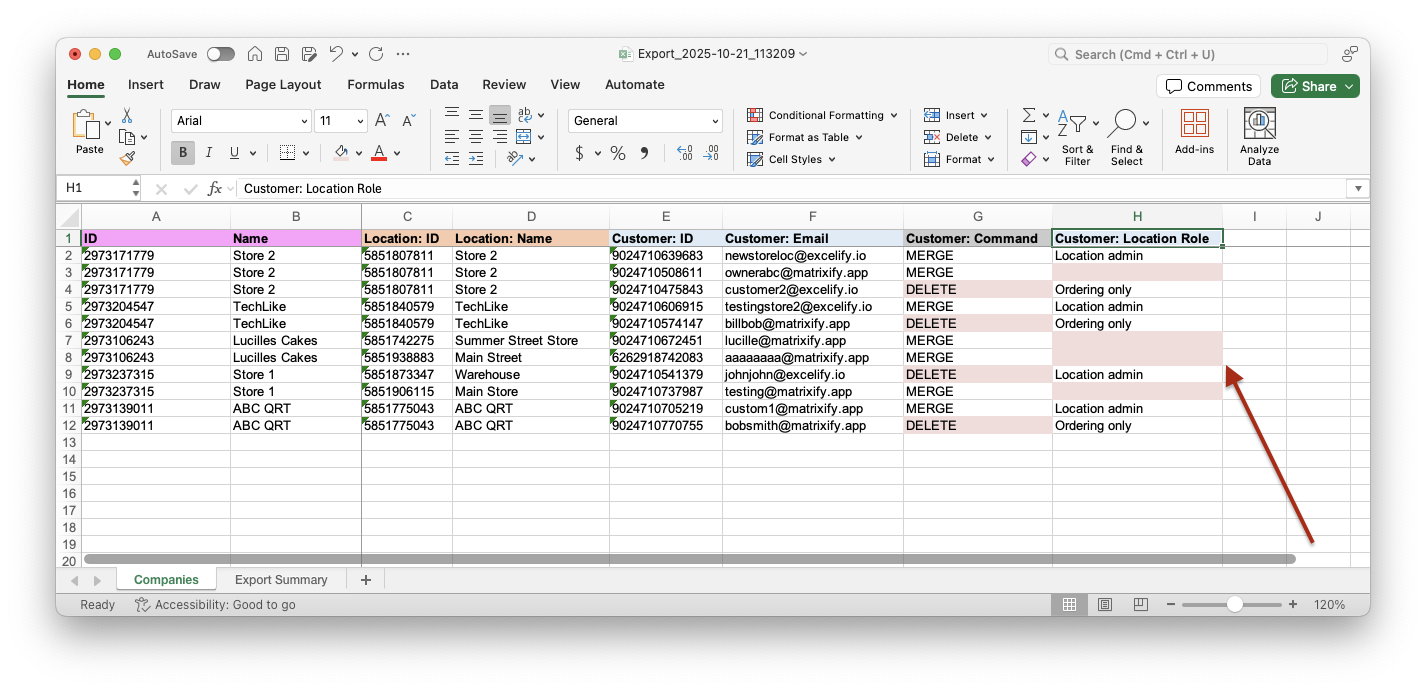Open the Add-ins icon

(x=1194, y=125)
